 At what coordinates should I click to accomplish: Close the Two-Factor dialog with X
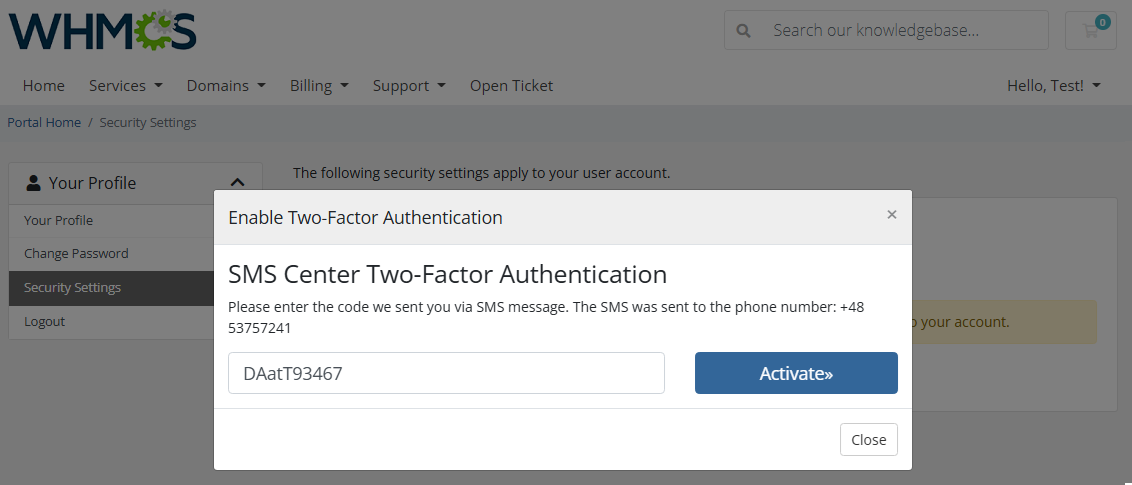(892, 214)
